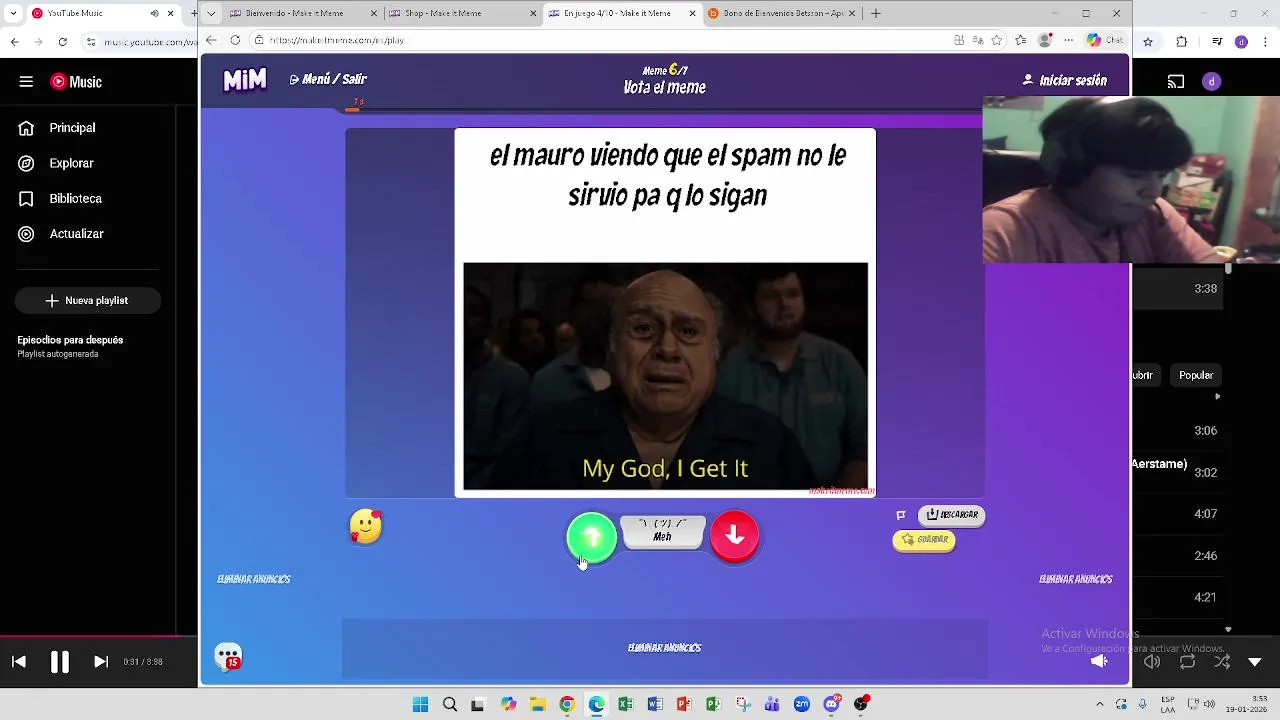The width and height of the screenshot is (1280, 720).
Task: Click Nueva playlist button
Action: point(87,300)
